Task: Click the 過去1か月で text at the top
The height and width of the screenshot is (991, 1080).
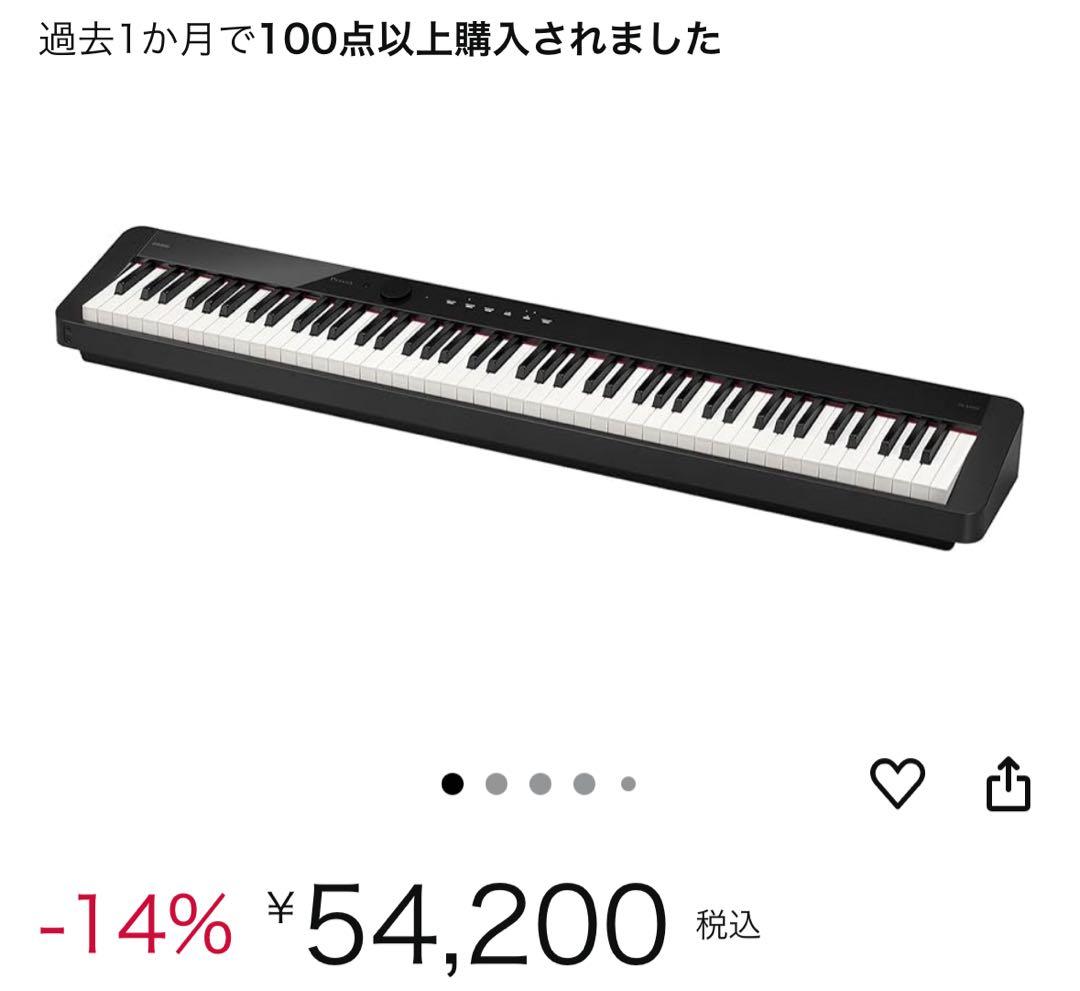Action: coord(147,39)
